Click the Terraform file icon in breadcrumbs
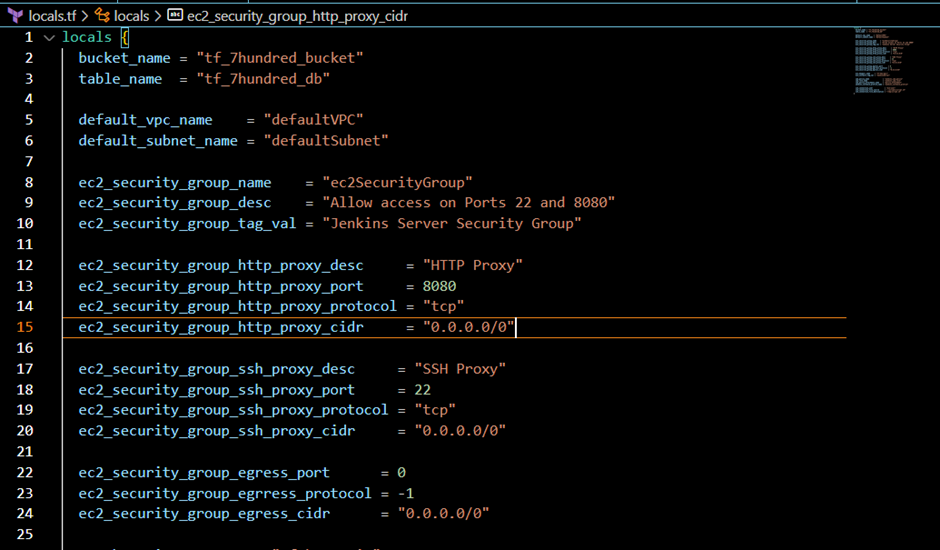The width and height of the screenshot is (940, 550). click(16, 16)
